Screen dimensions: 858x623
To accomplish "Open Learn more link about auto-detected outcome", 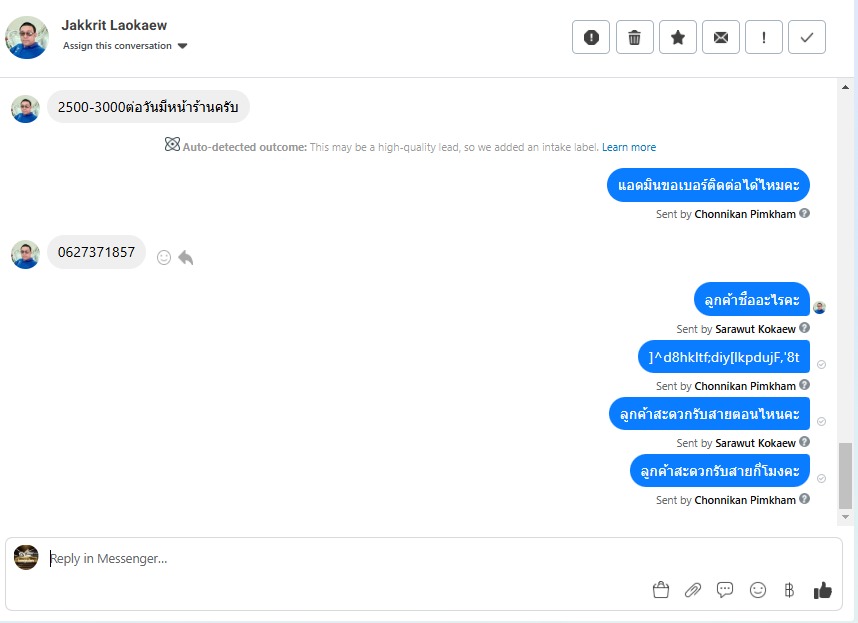I will pos(629,147).
